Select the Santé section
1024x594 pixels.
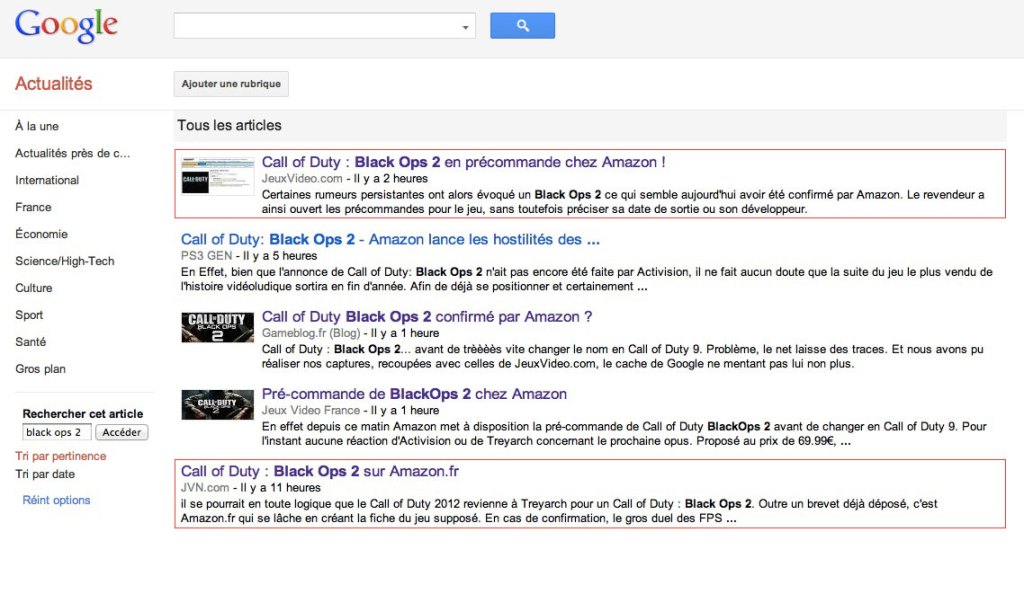[31, 341]
